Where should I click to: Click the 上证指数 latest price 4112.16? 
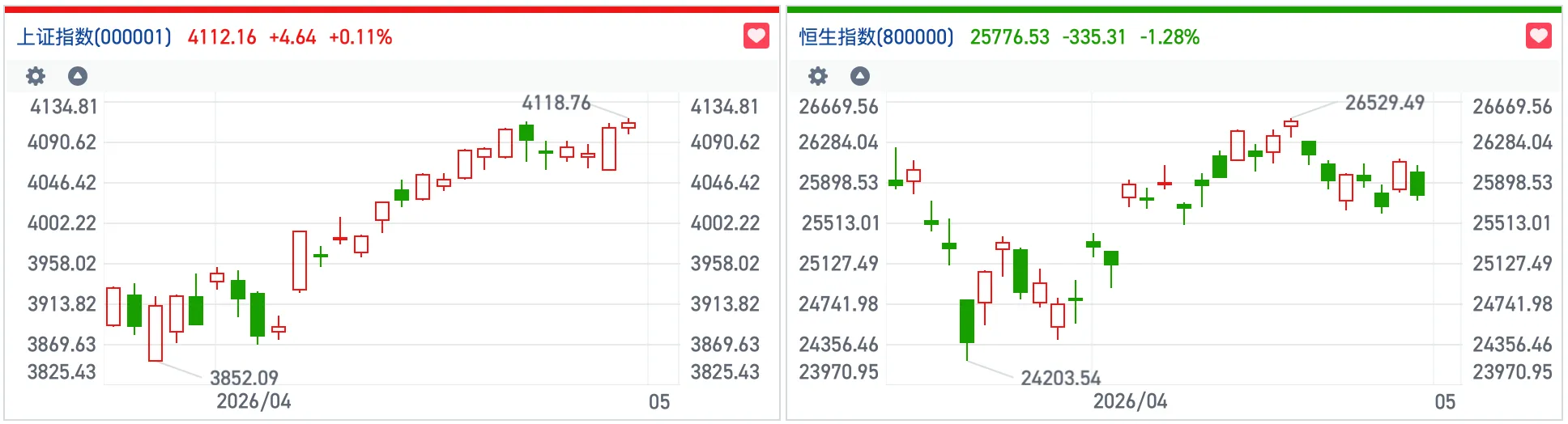(x=222, y=37)
